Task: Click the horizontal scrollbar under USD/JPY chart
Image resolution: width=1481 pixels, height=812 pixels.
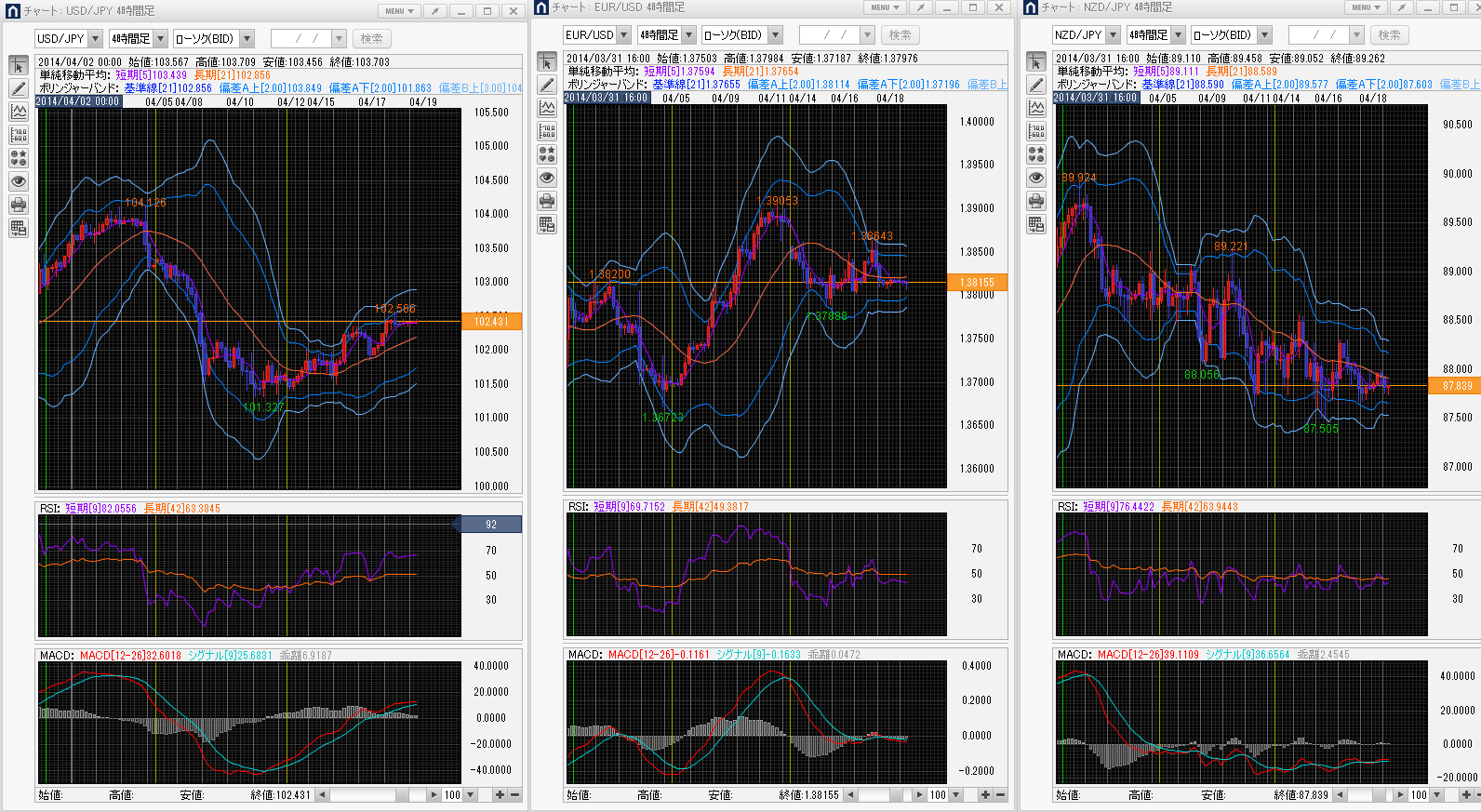Action: pyautogui.click(x=372, y=795)
